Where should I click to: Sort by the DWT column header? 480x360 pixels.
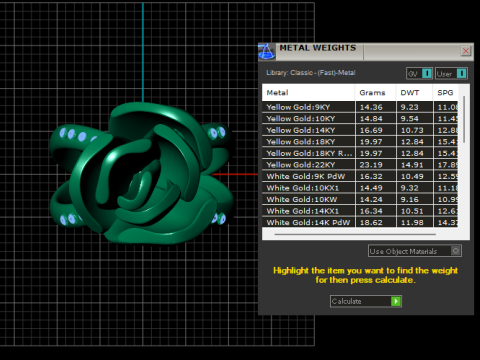pos(414,93)
